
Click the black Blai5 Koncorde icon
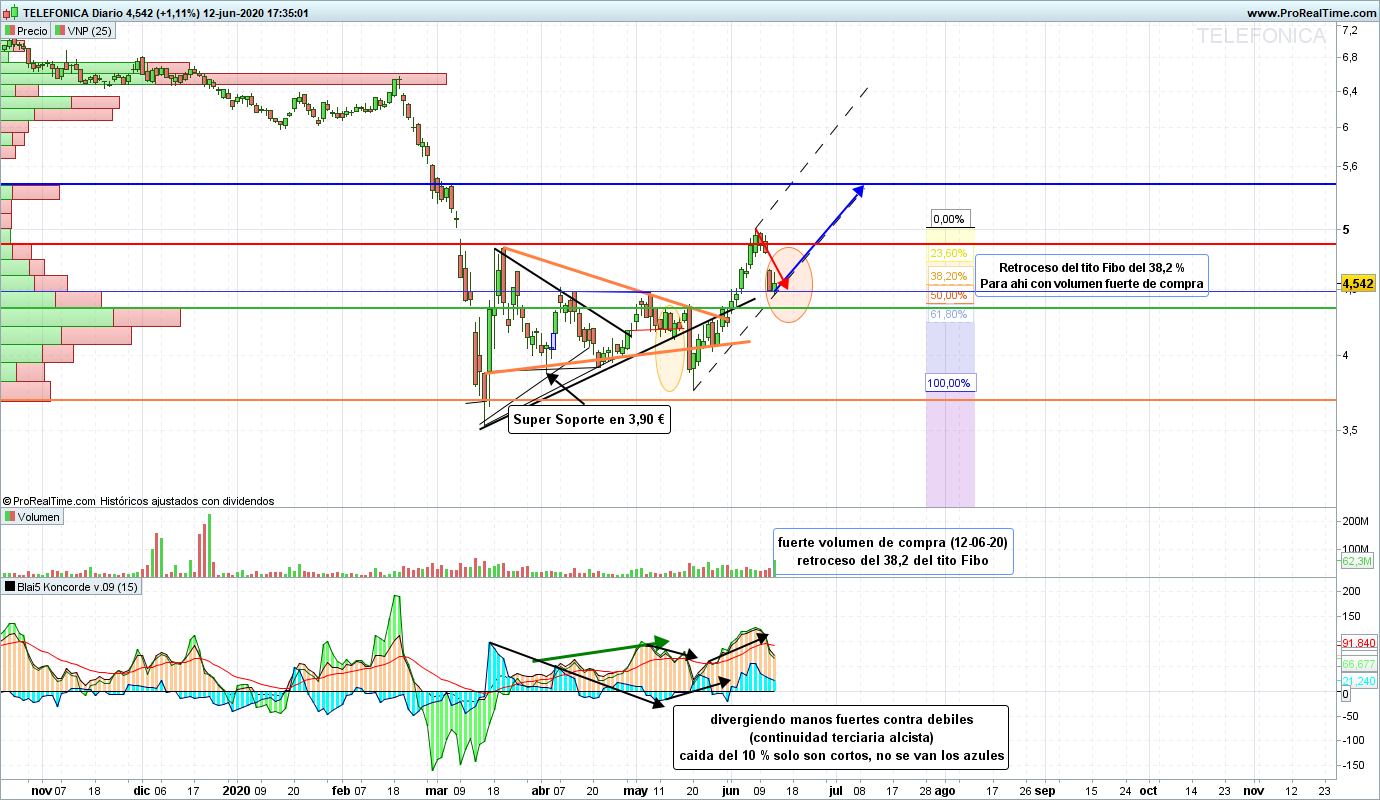pos(11,587)
